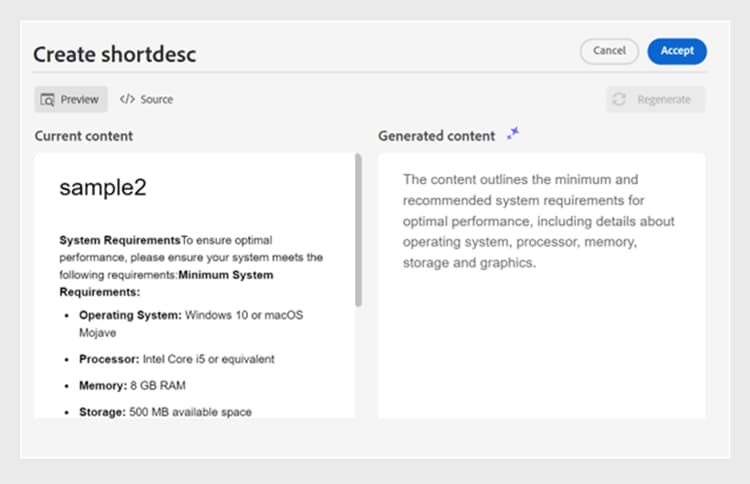Screen dimensions: 750x484
Task: Click the AI sparkle icon beside Generated content
Action: [513, 133]
